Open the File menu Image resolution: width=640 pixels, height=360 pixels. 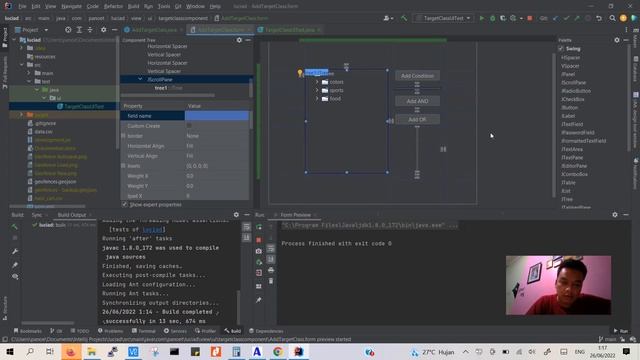[22, 7]
